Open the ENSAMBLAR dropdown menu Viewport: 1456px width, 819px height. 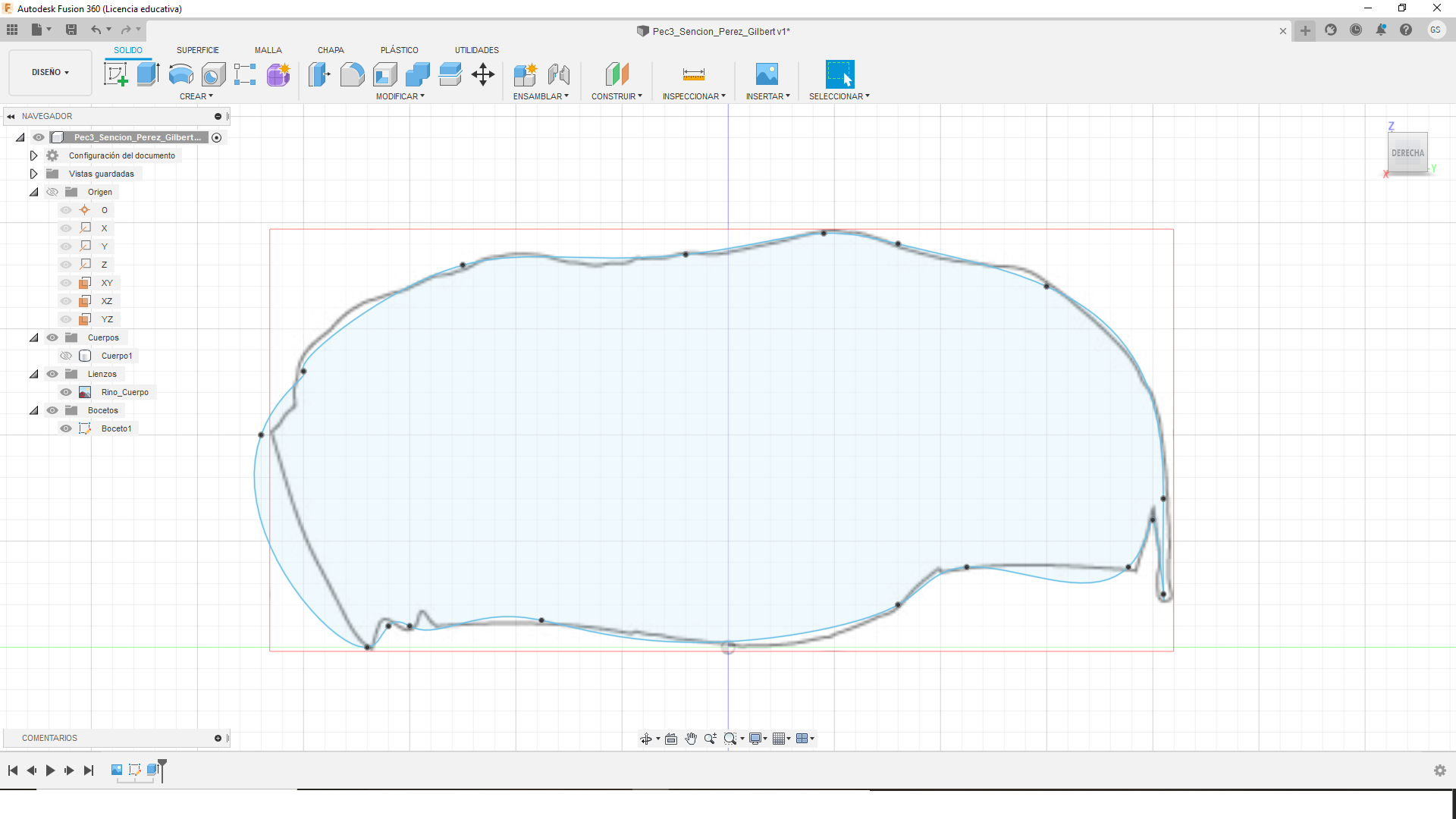click(x=541, y=96)
